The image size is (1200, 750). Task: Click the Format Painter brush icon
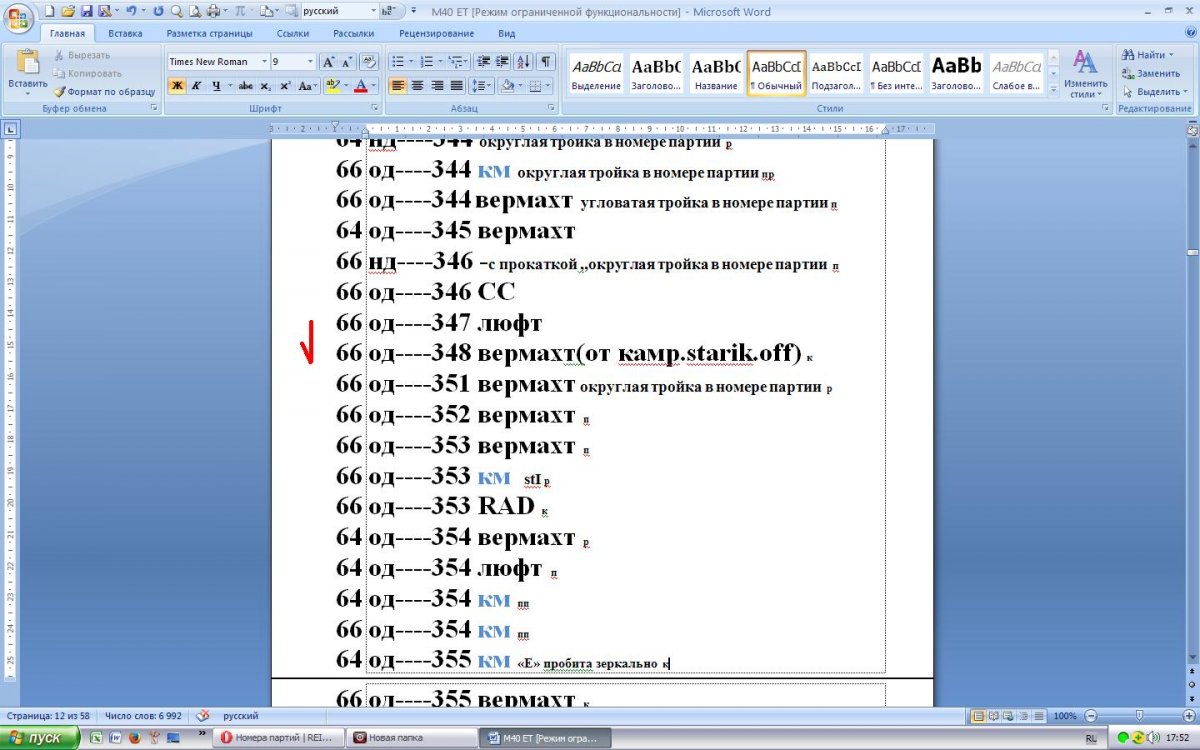tap(60, 92)
